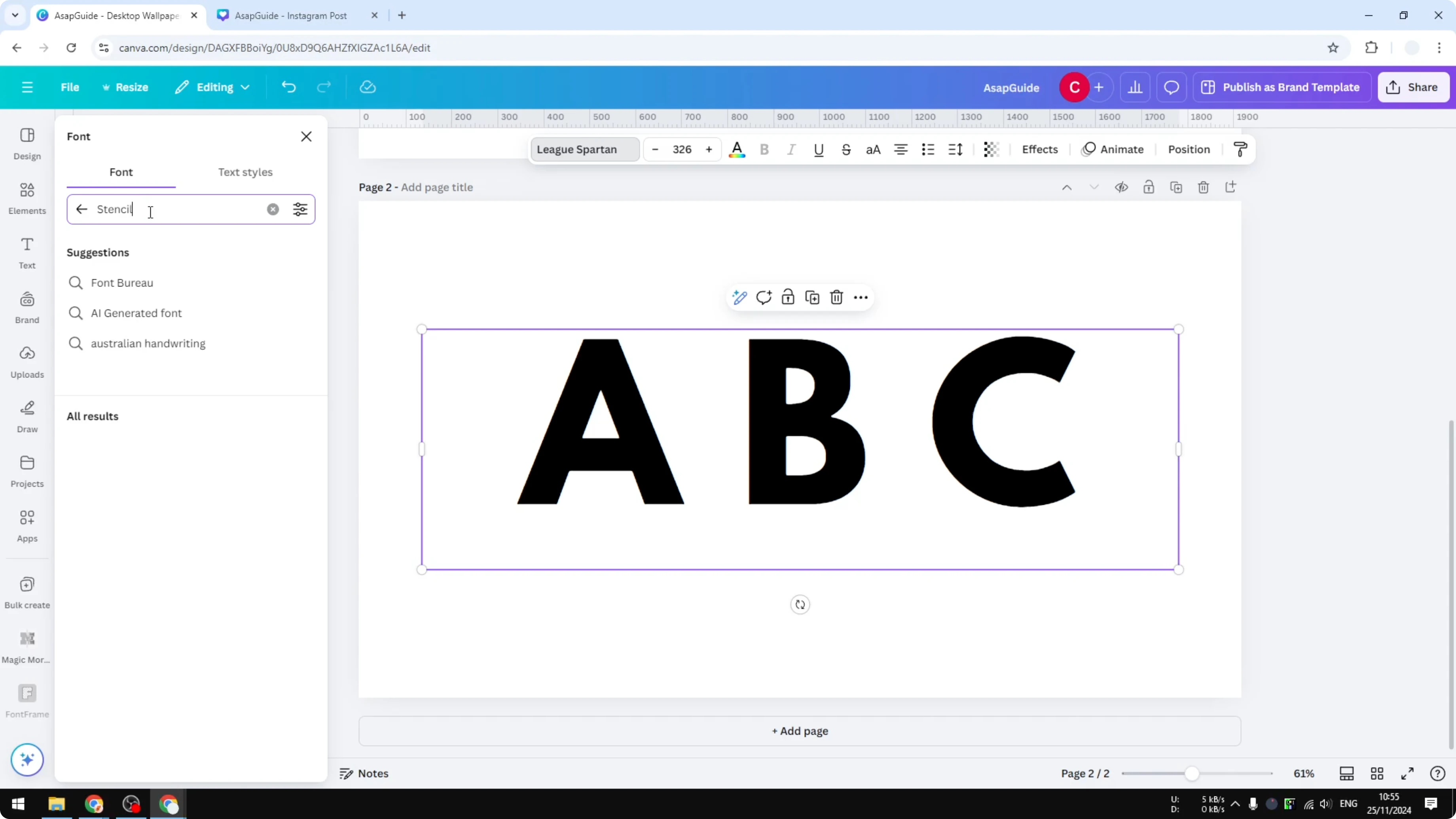Switch to the Text styles tab

245,173
